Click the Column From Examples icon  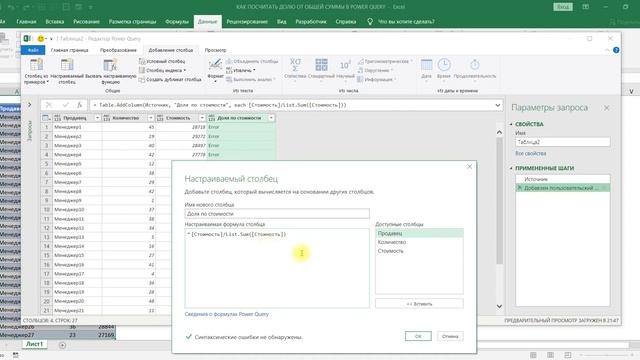click(36, 65)
